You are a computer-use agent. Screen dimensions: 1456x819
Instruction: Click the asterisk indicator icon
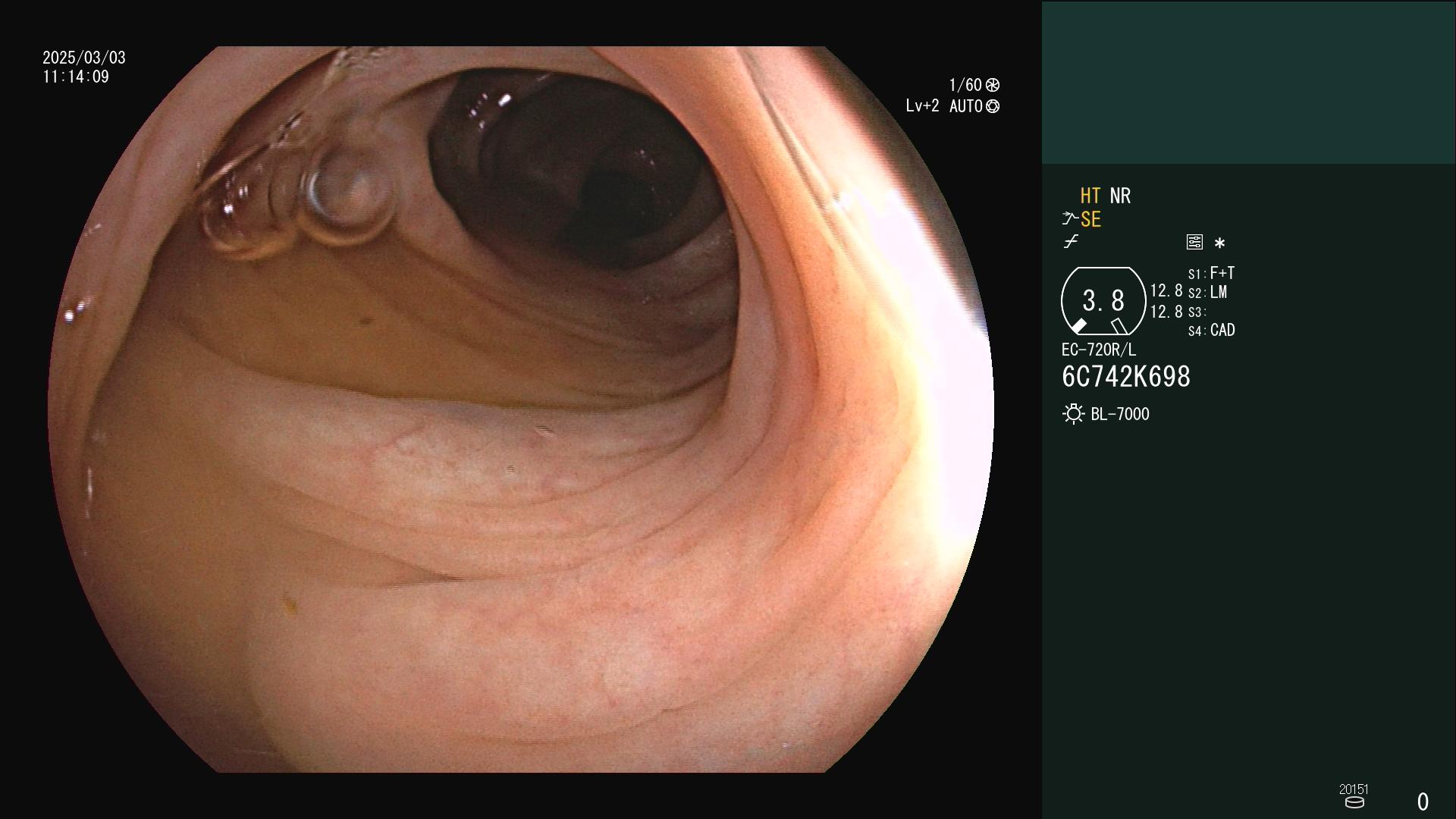(x=1219, y=243)
